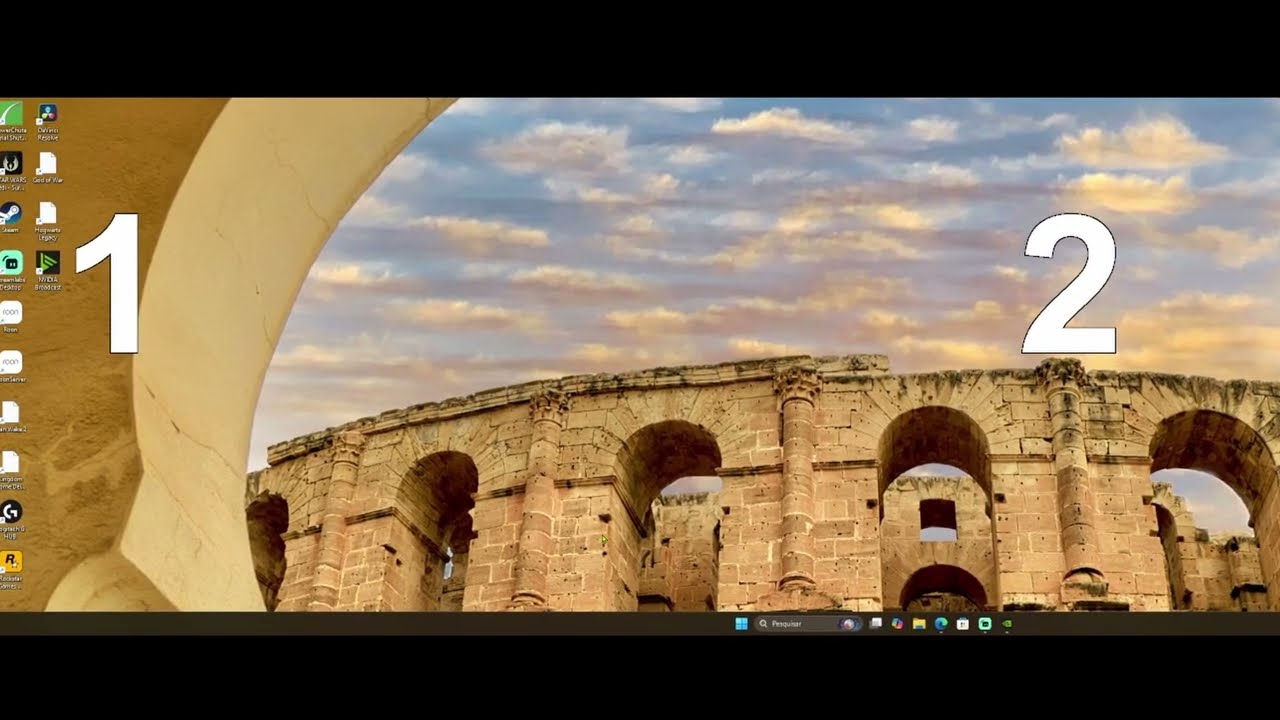Viewport: 1280px width, 720px height.
Task: Select the Hogwarts Legacy shortcut
Action: pyautogui.click(x=47, y=219)
